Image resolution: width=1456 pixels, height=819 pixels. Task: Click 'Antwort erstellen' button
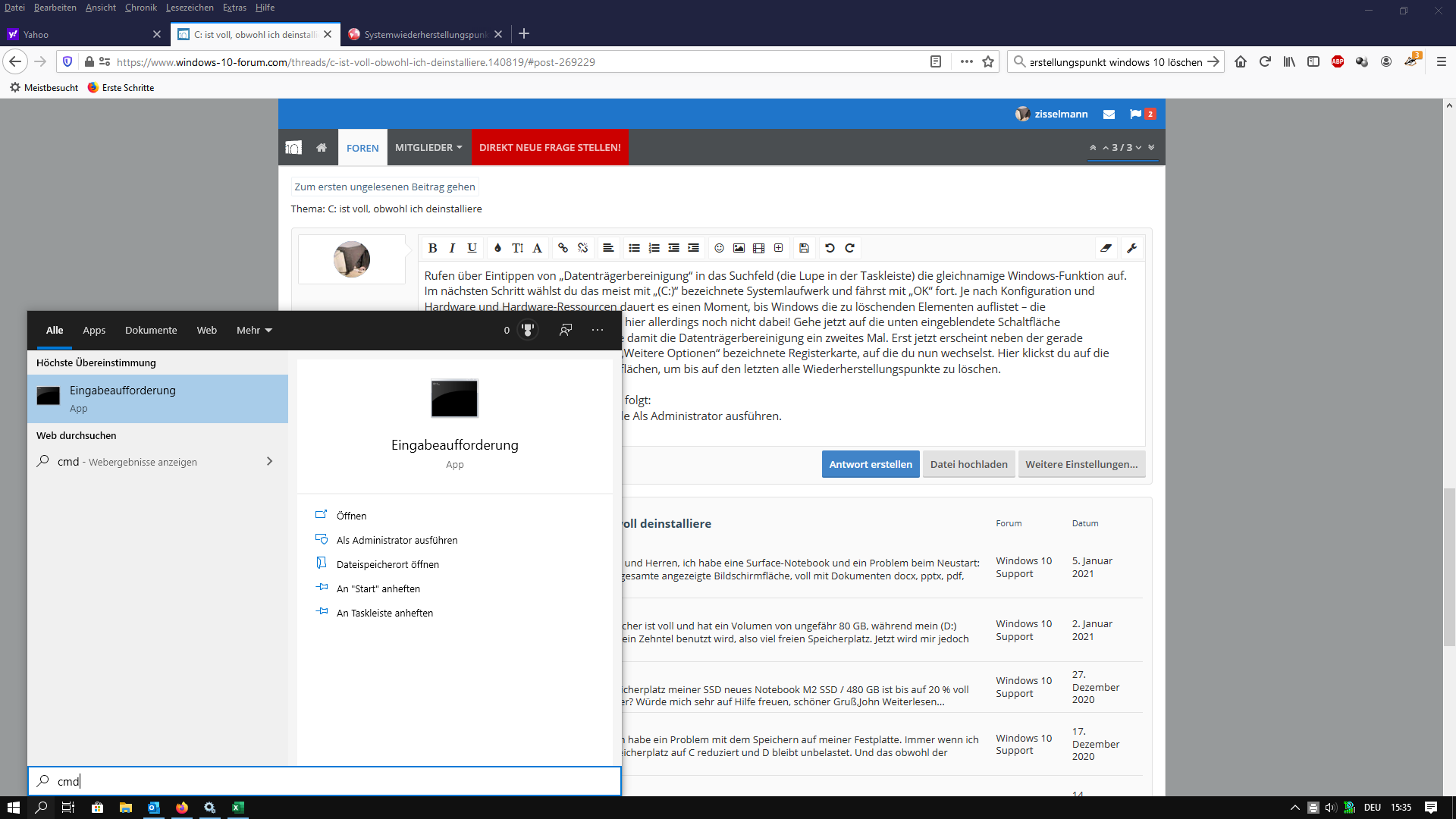tap(870, 464)
